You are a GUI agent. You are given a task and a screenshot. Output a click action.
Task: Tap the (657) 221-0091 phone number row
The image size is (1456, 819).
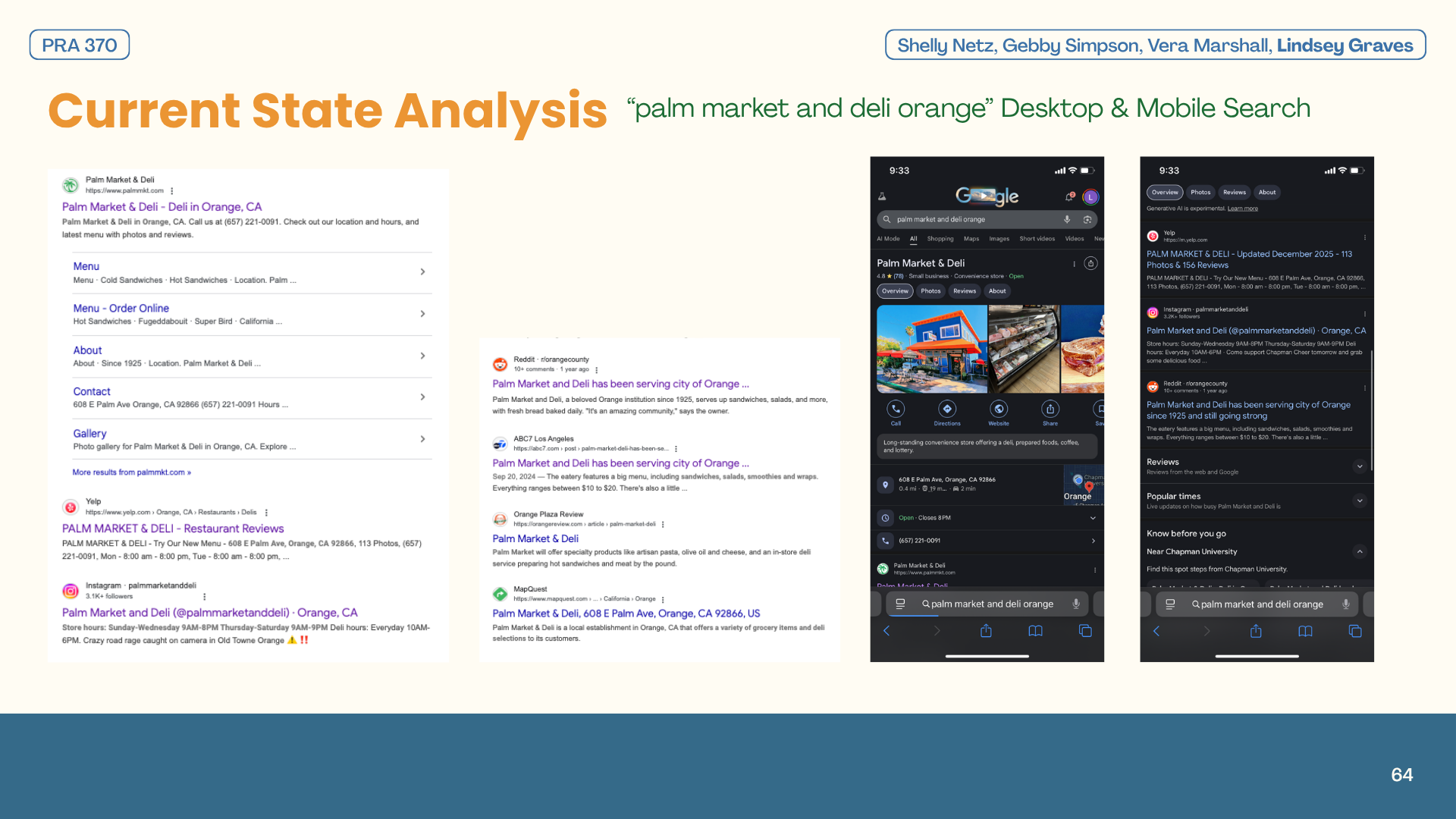pos(987,541)
